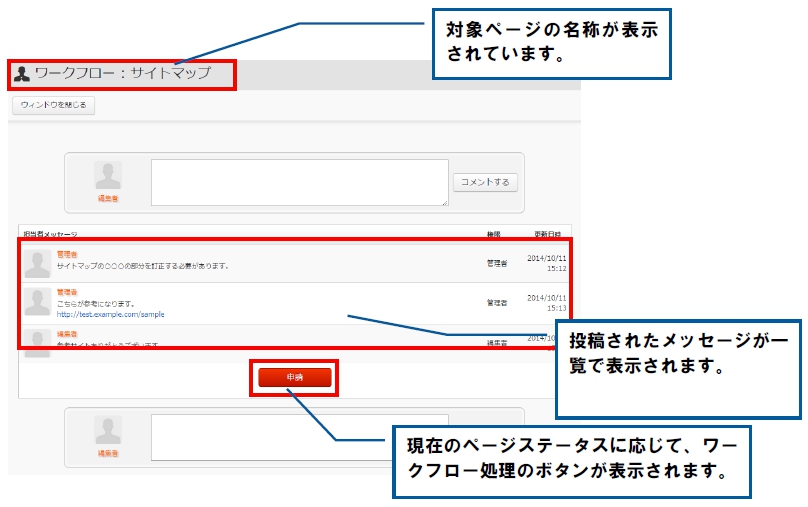Click the ワークフロー：サイトマップ title text
The width and height of the screenshot is (808, 507).
tap(123, 73)
